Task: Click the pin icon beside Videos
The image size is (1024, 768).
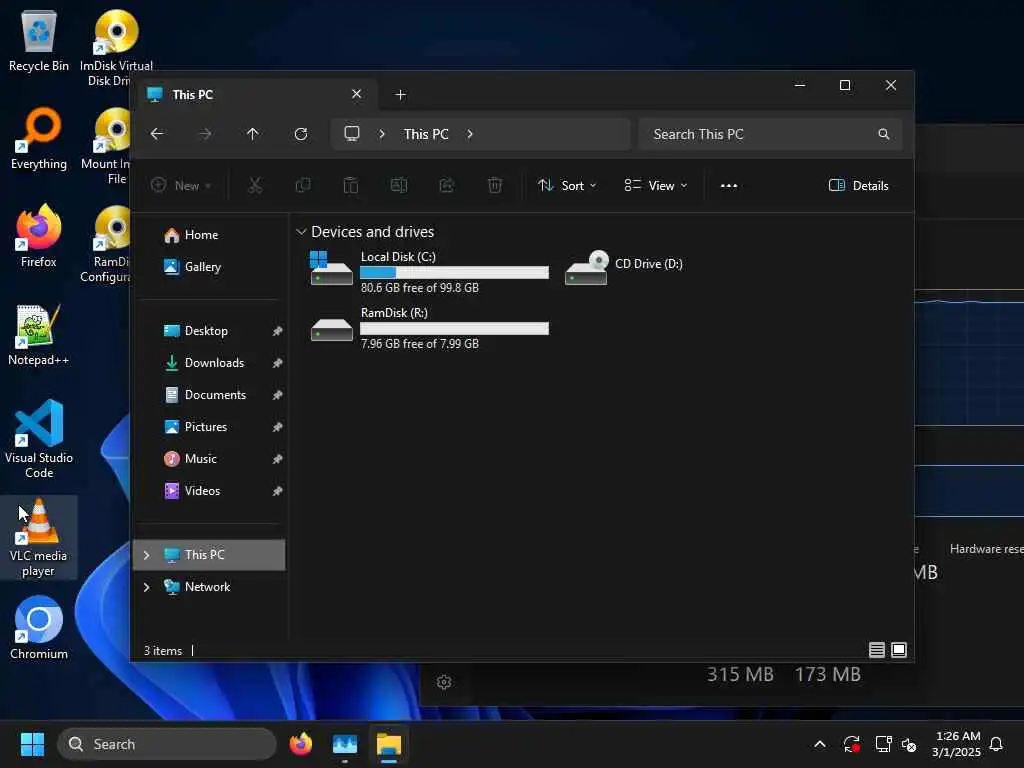Action: [x=278, y=491]
